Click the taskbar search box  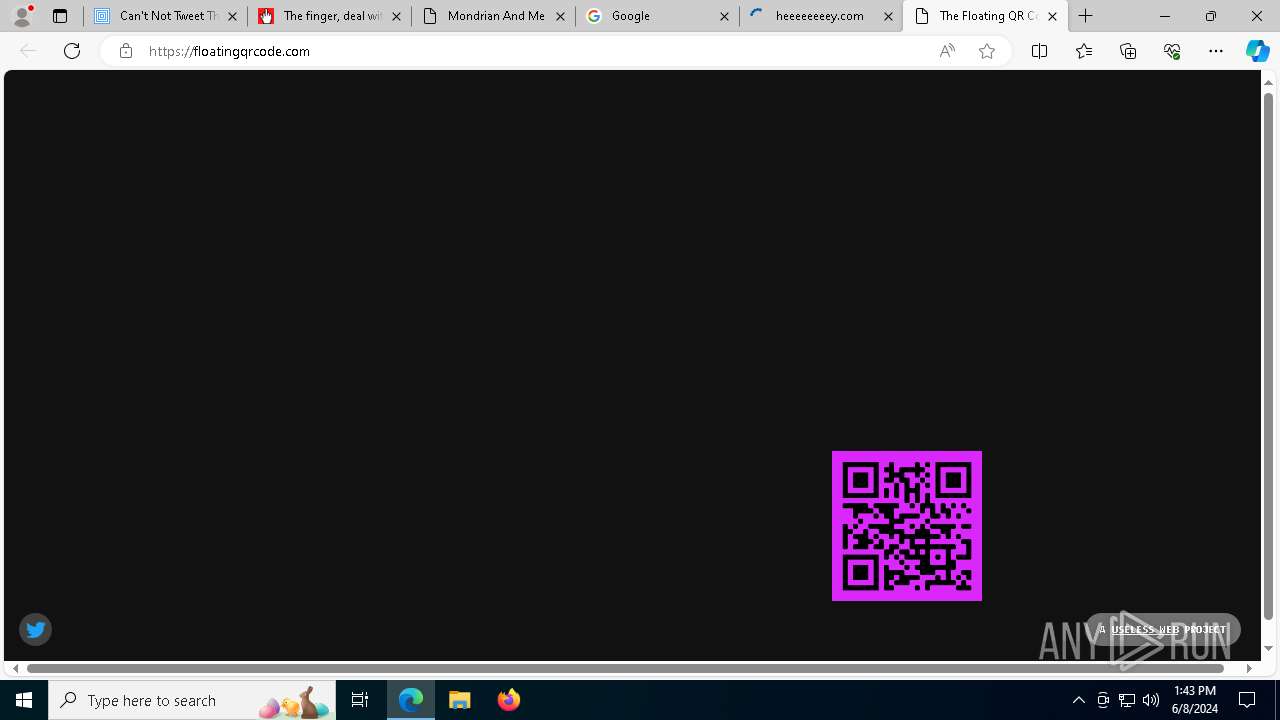tap(192, 700)
